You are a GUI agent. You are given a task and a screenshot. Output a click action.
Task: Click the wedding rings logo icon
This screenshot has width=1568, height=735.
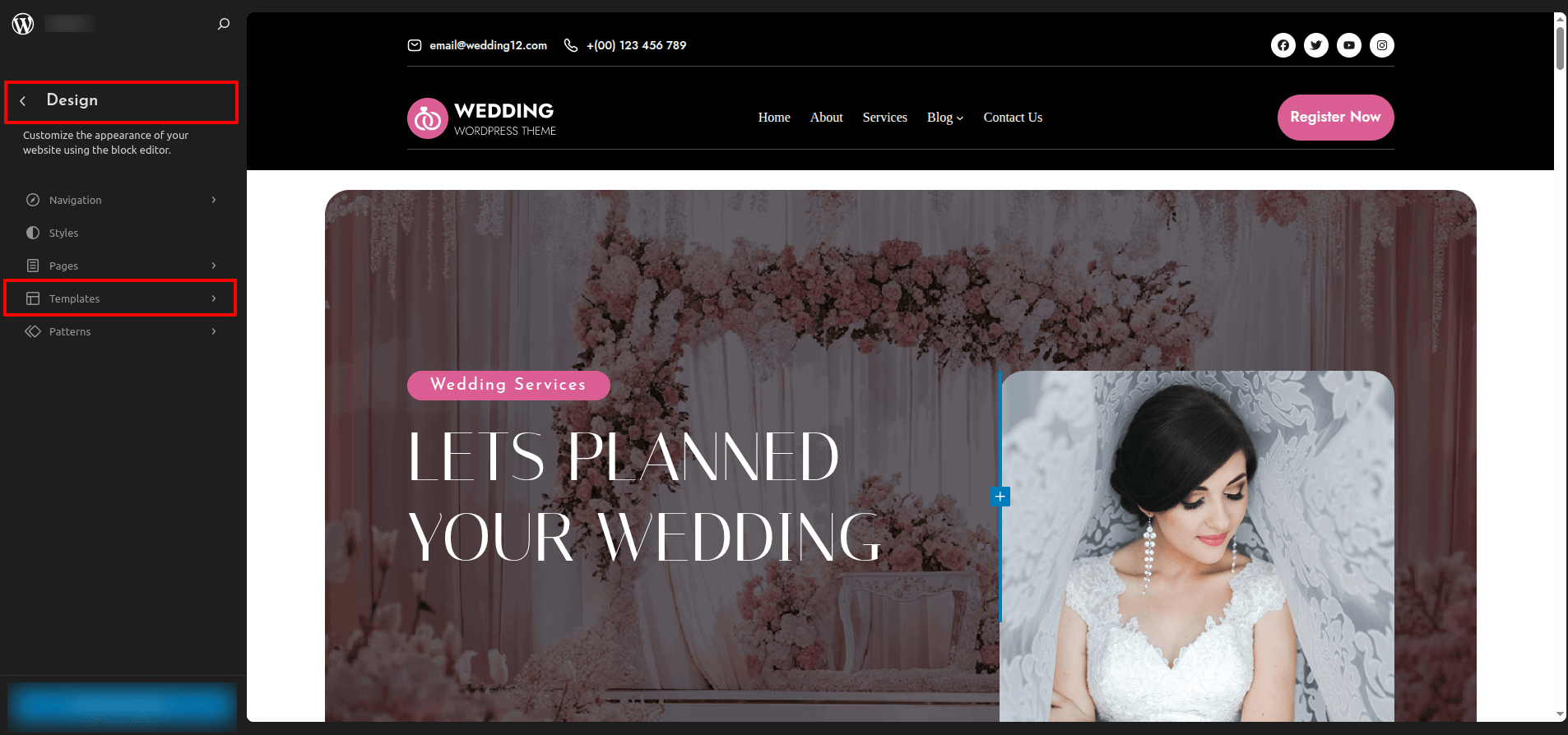427,118
